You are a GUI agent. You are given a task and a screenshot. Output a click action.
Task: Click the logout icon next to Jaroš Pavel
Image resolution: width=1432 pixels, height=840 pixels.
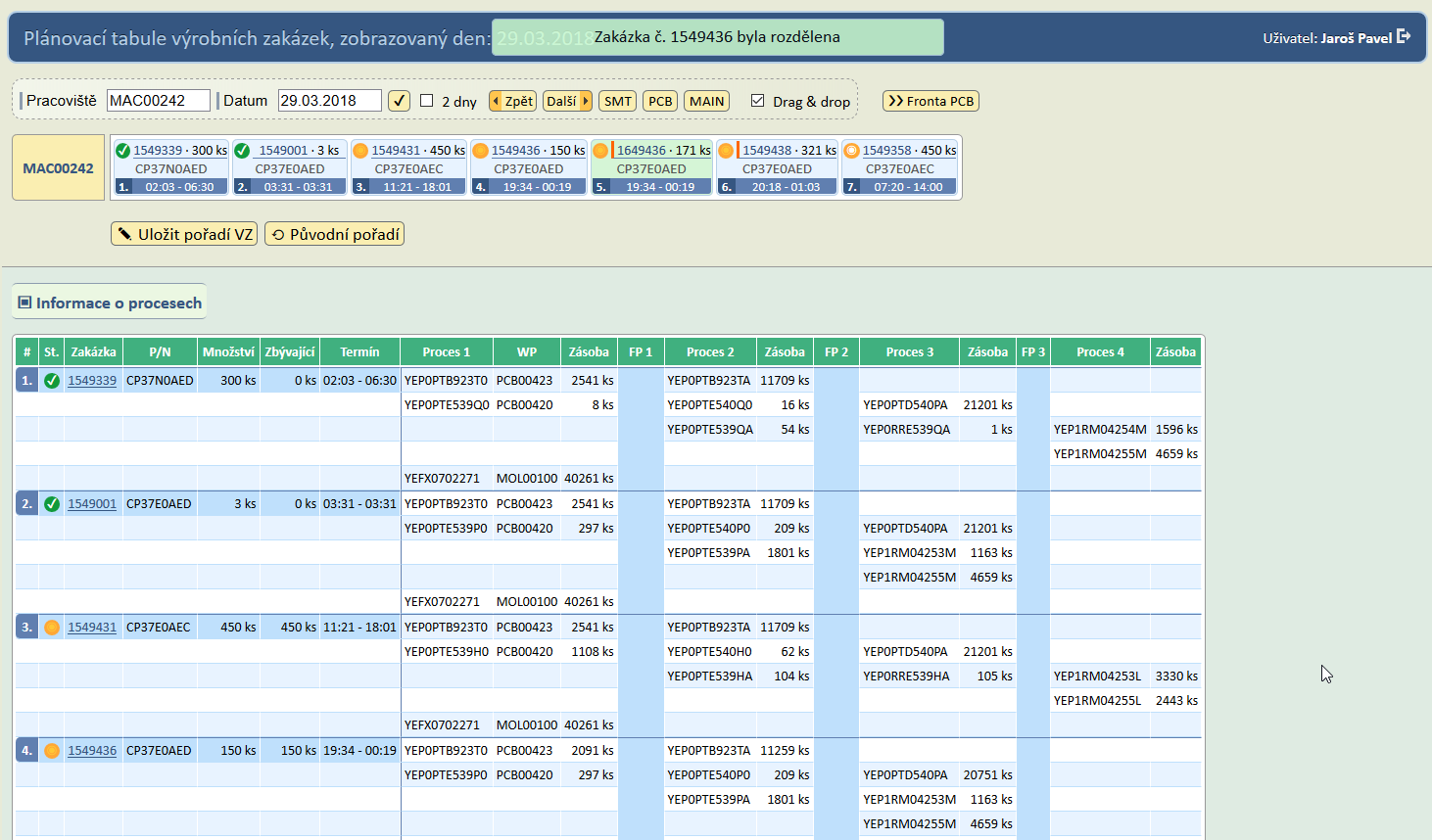(1404, 36)
